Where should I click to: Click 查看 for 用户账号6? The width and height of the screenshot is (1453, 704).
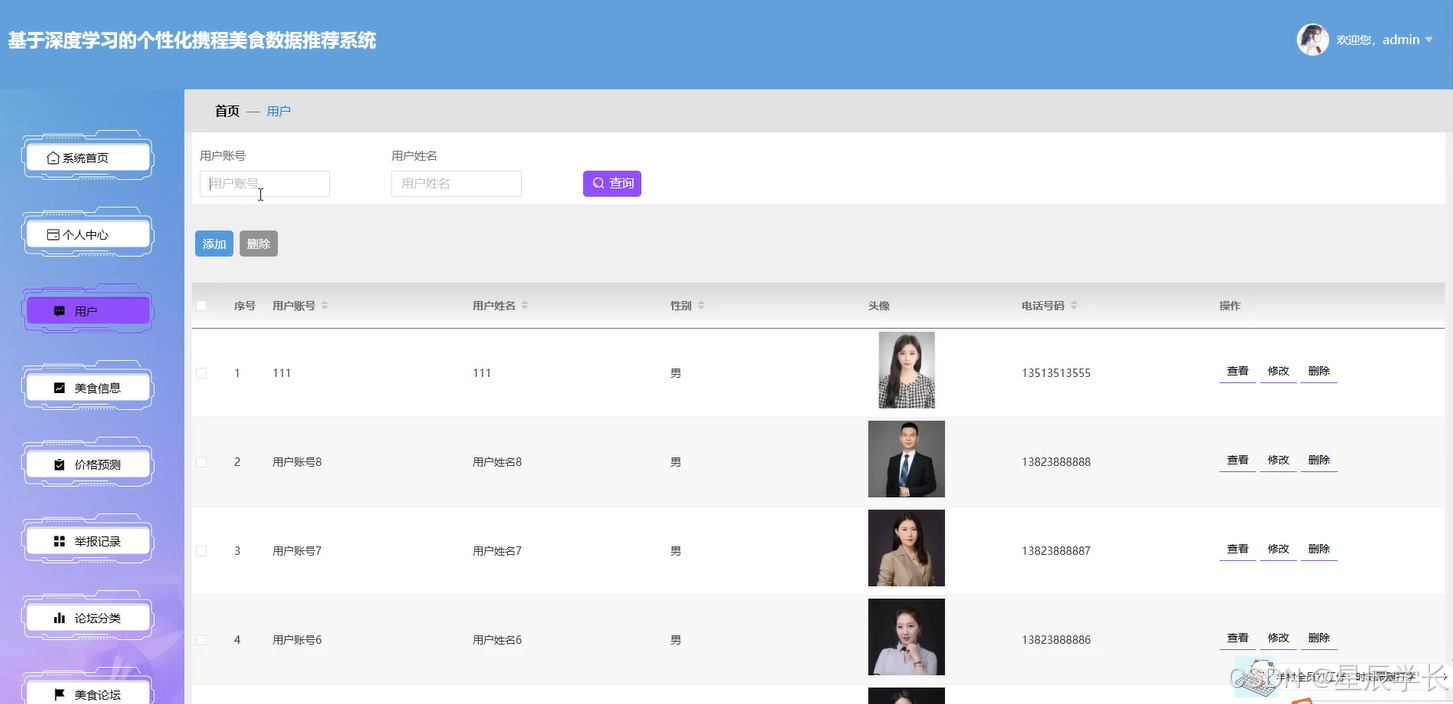1238,638
